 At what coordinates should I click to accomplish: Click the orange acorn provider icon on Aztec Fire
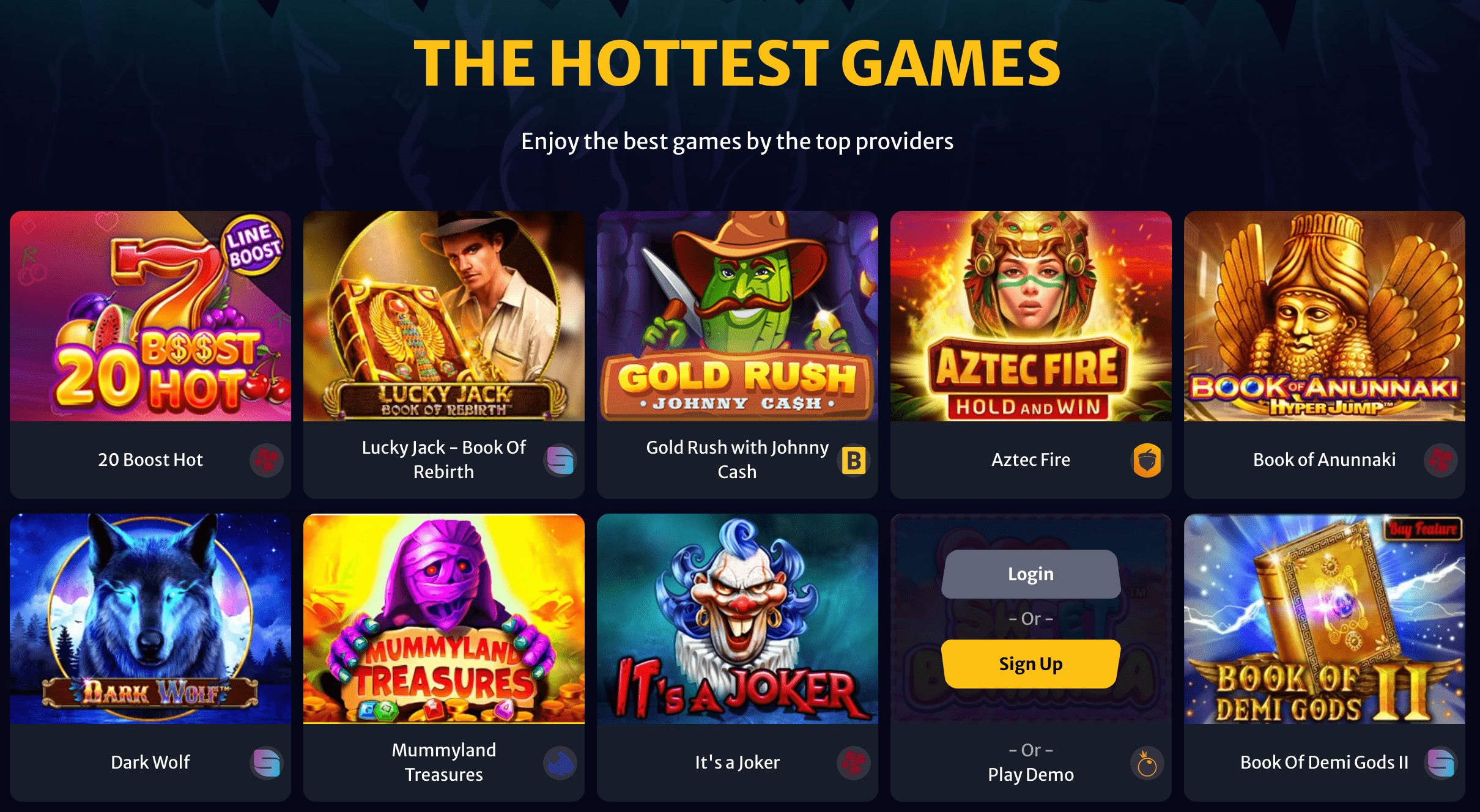click(1147, 460)
